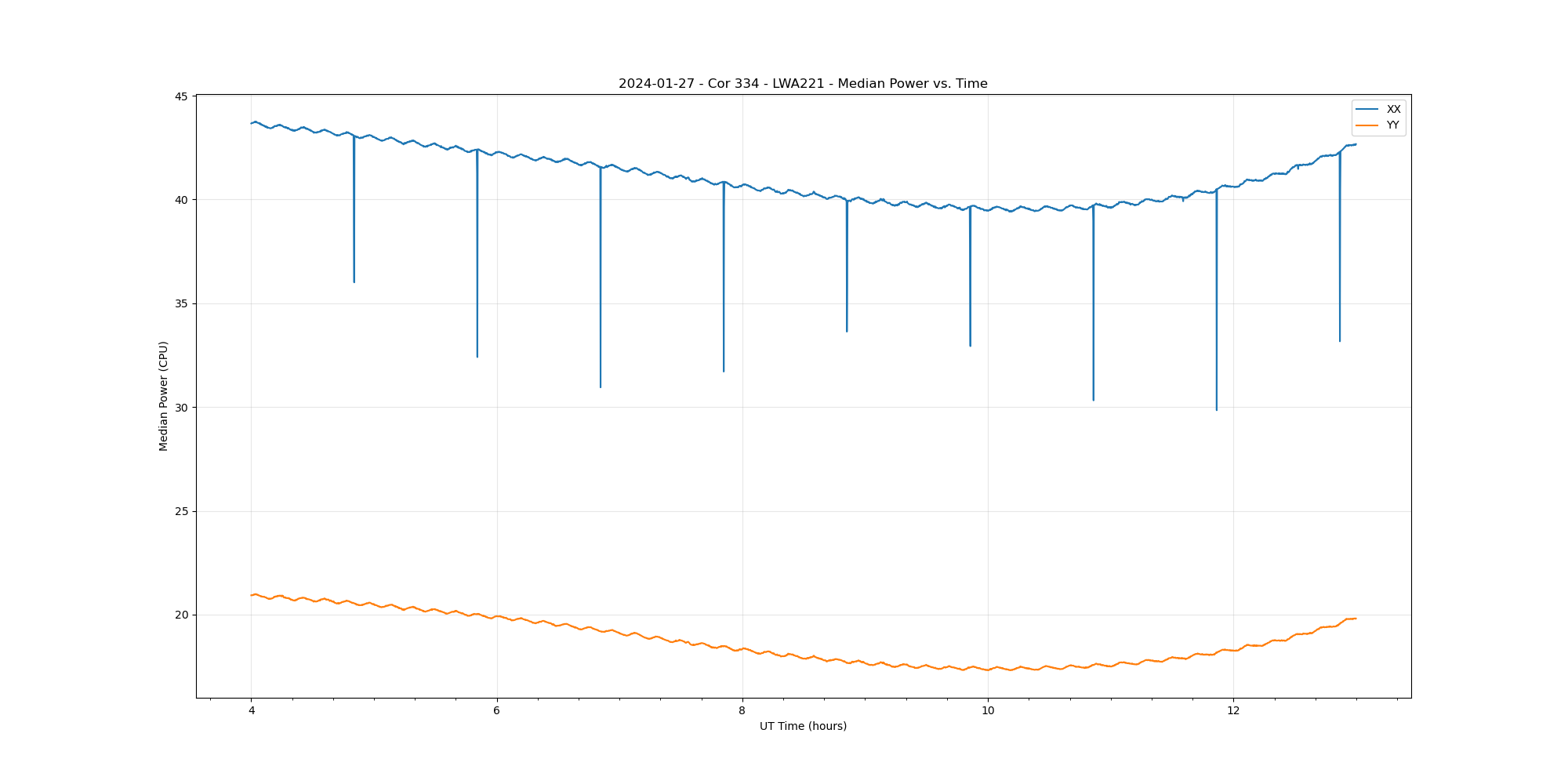
Task: Click the x-axis tick label 6
Action: click(x=496, y=711)
